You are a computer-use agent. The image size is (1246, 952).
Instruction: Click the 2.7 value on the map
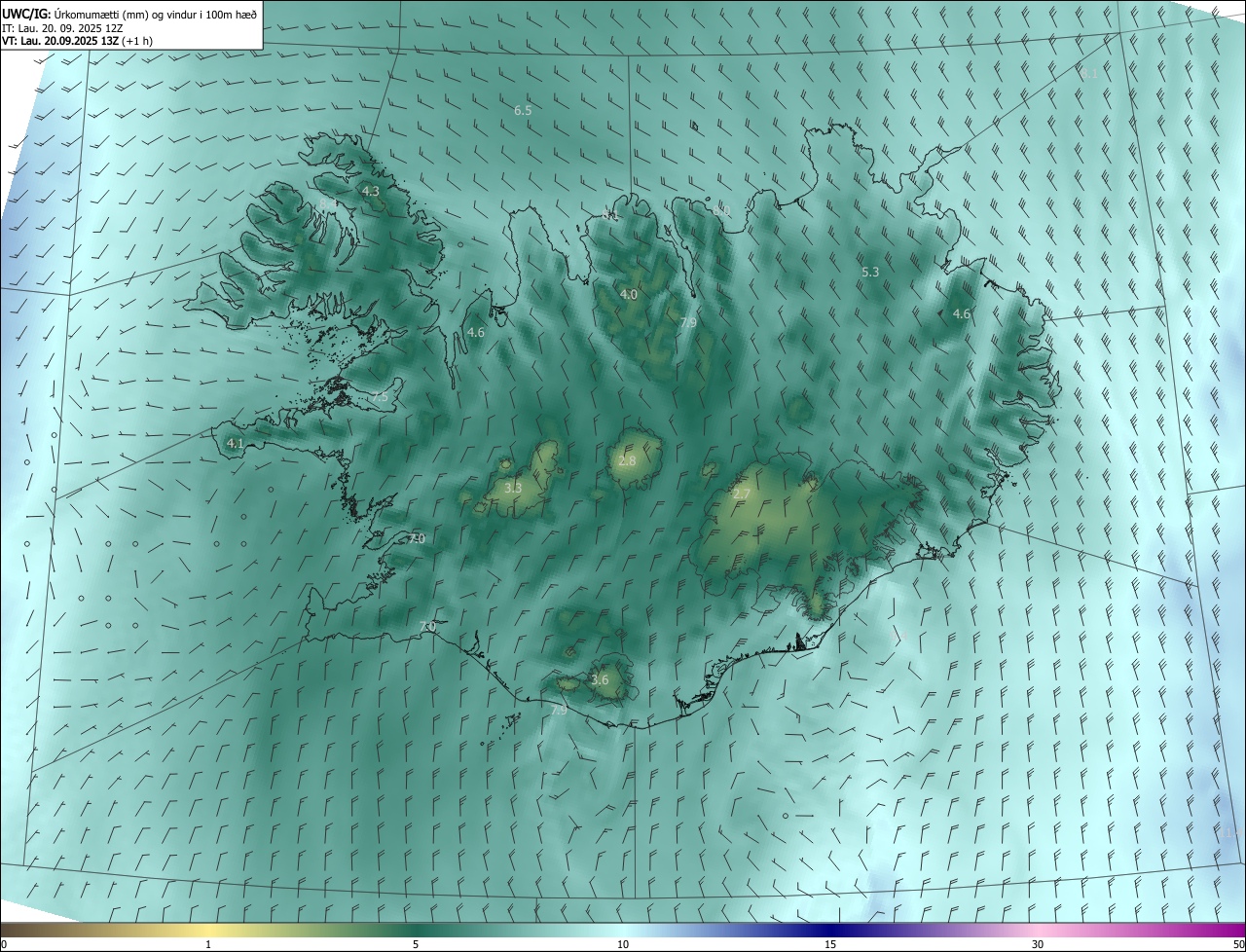pyautogui.click(x=742, y=494)
